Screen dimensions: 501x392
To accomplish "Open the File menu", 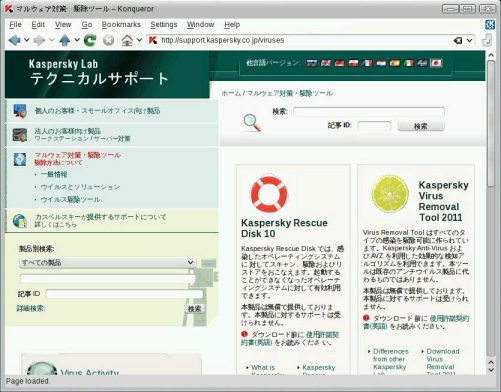I will tap(15, 25).
